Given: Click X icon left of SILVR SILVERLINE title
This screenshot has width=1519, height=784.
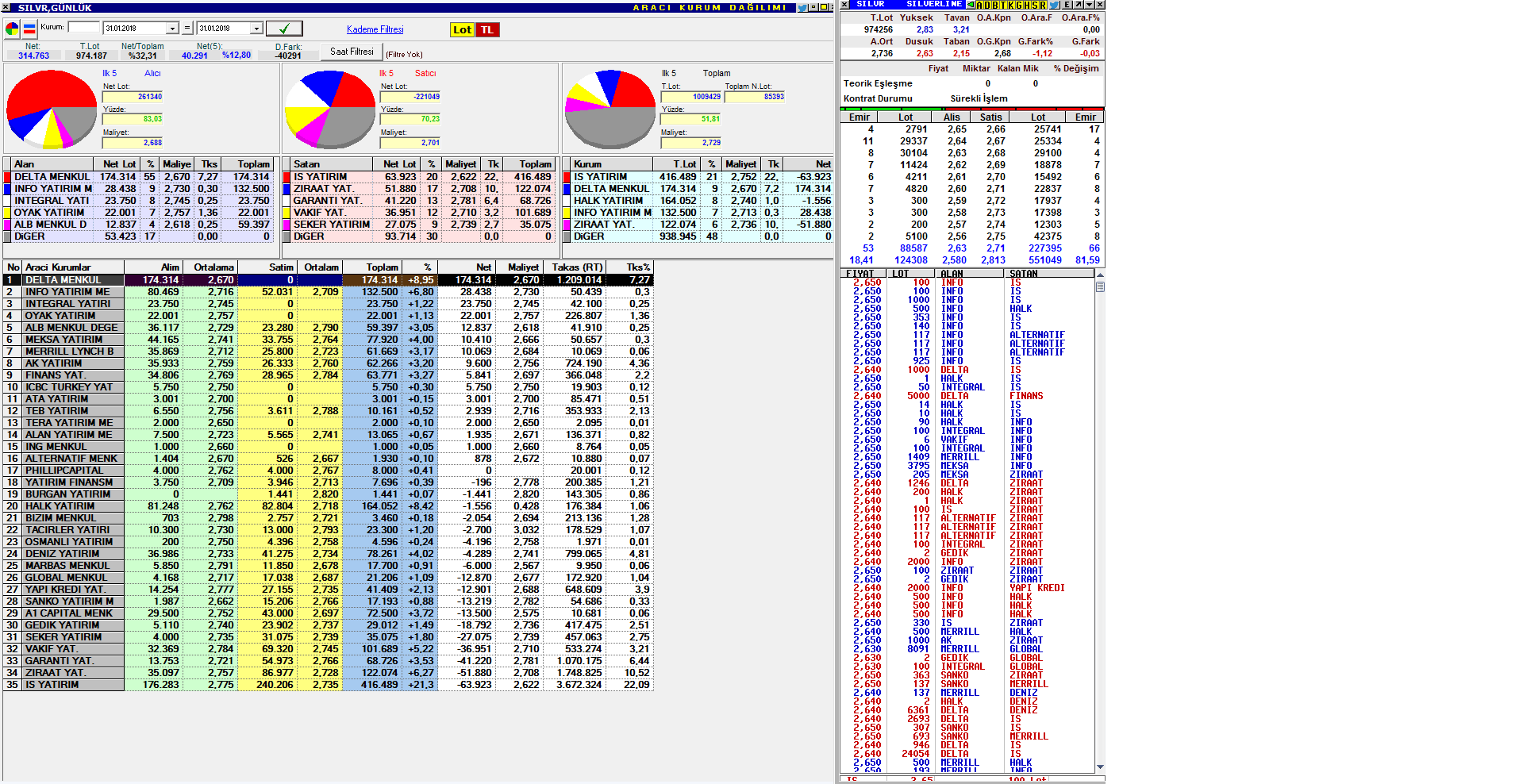Looking at the screenshot, I should coord(845,4).
